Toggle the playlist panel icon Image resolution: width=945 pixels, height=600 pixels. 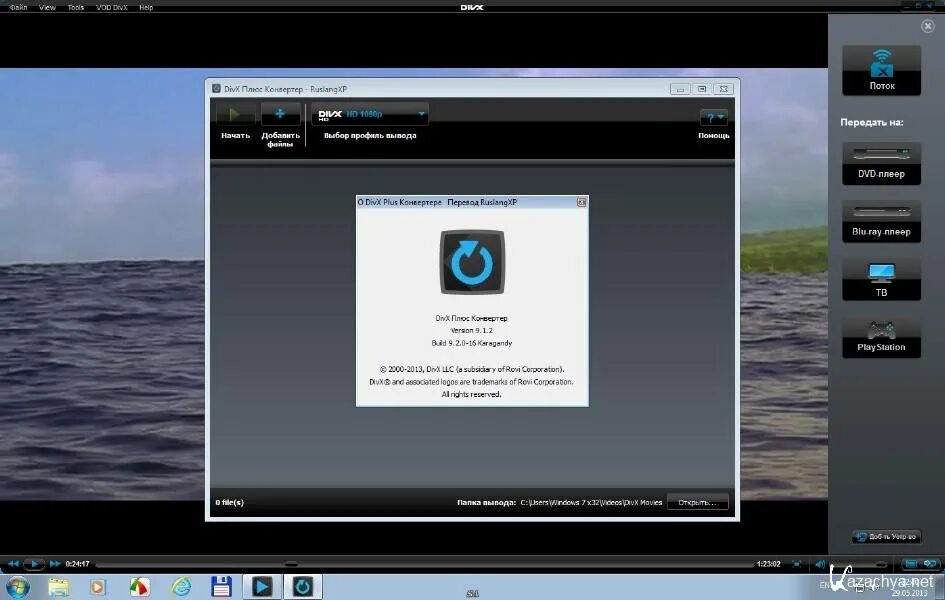coord(911,564)
